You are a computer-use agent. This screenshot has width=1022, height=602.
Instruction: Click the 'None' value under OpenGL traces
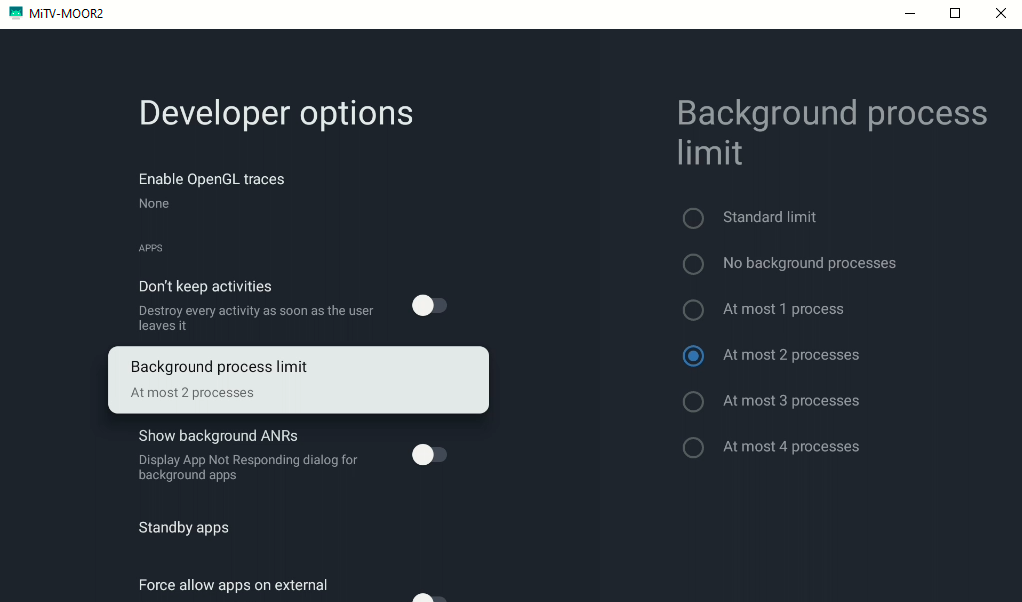(154, 203)
